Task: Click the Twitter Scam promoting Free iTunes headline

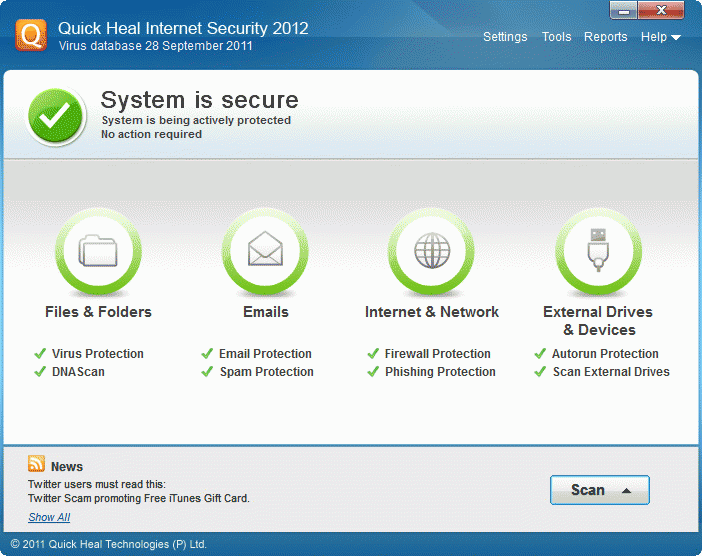Action: point(139,498)
